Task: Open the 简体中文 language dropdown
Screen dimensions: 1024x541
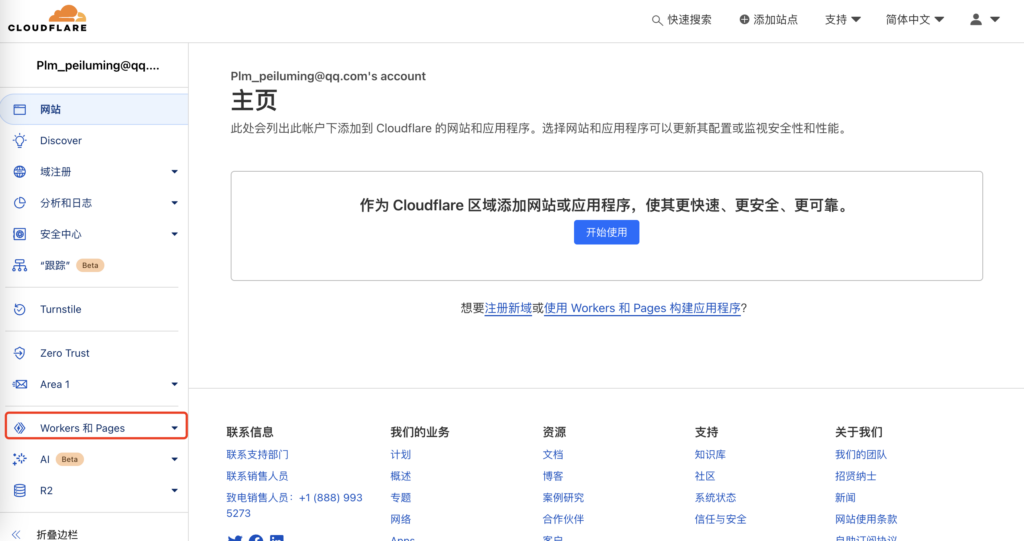Action: coord(914,20)
